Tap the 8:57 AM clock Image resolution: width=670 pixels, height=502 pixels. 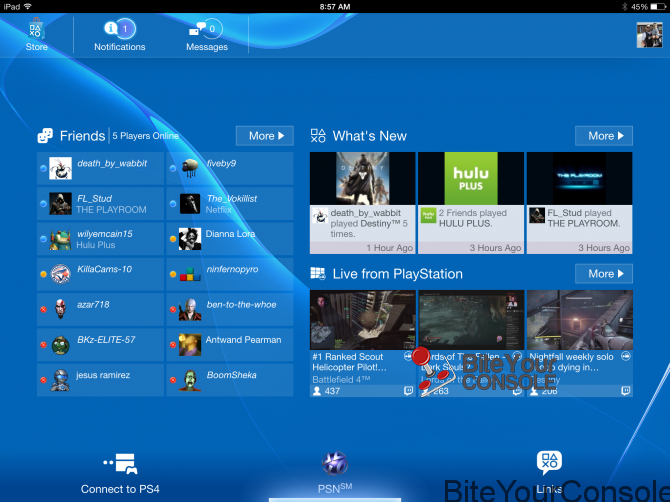(335, 6)
